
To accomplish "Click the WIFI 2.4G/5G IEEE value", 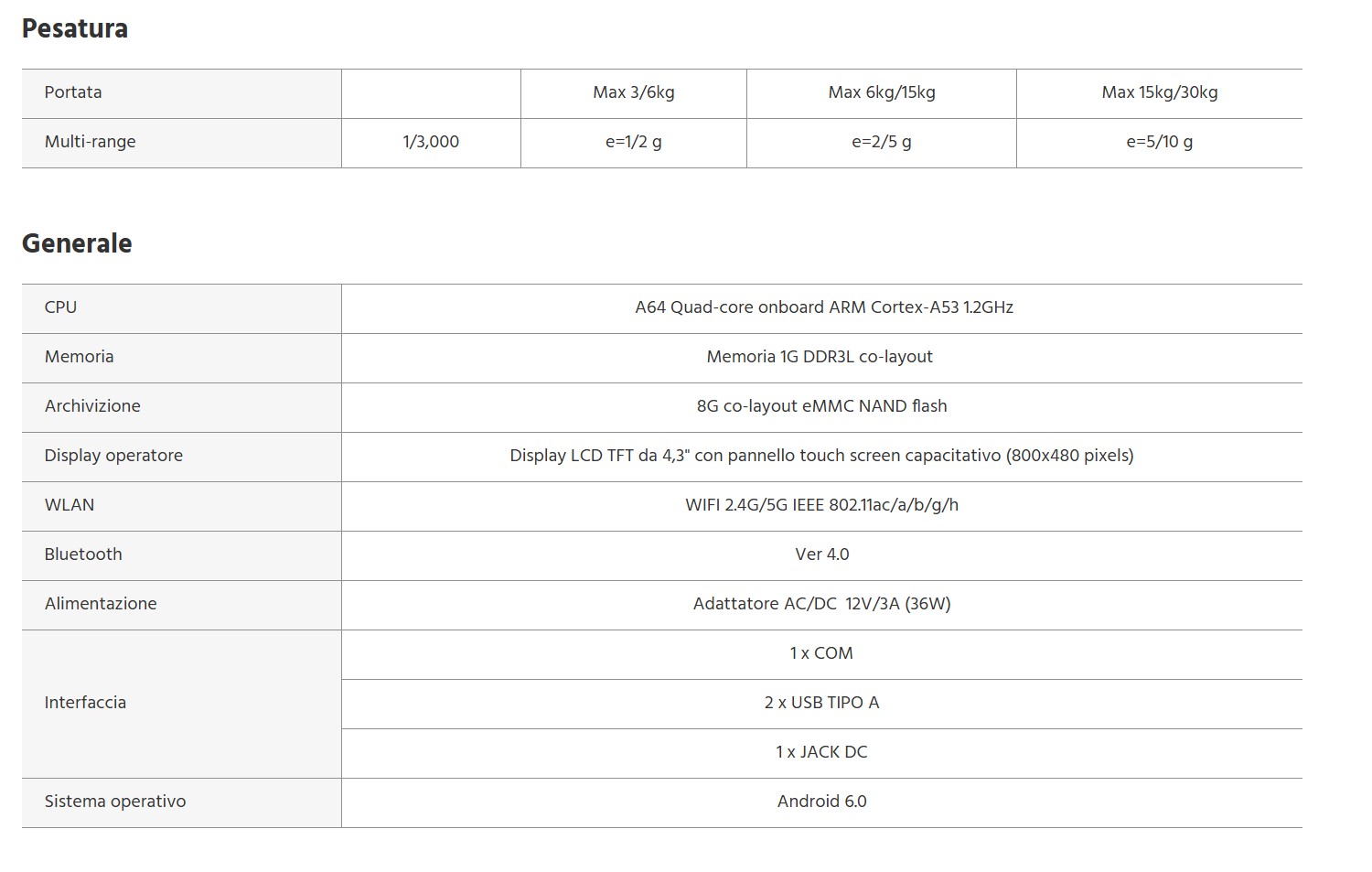I will click(822, 505).
